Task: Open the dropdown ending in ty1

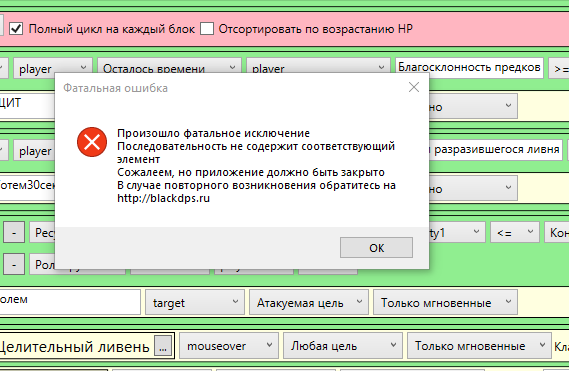Action: 457,232
